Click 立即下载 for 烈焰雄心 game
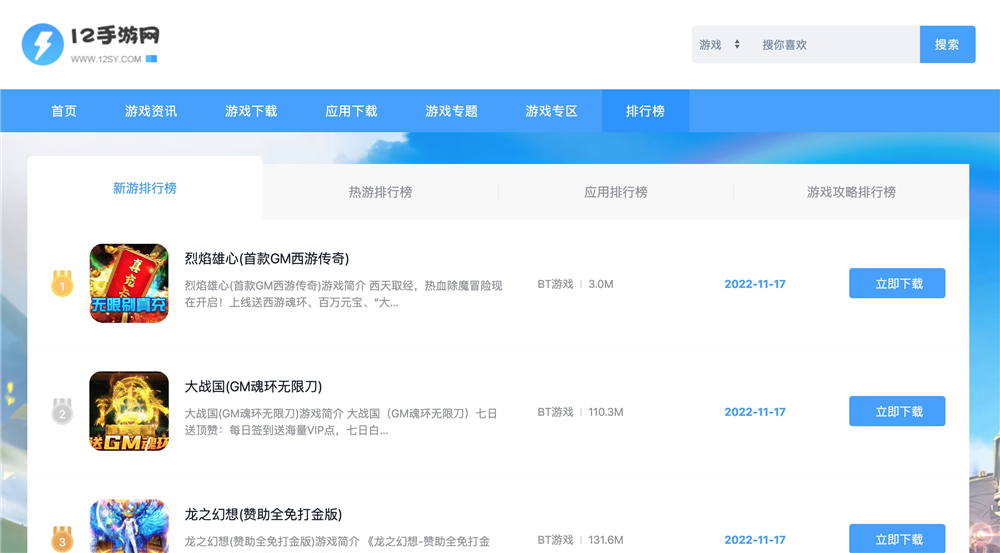 tap(897, 284)
